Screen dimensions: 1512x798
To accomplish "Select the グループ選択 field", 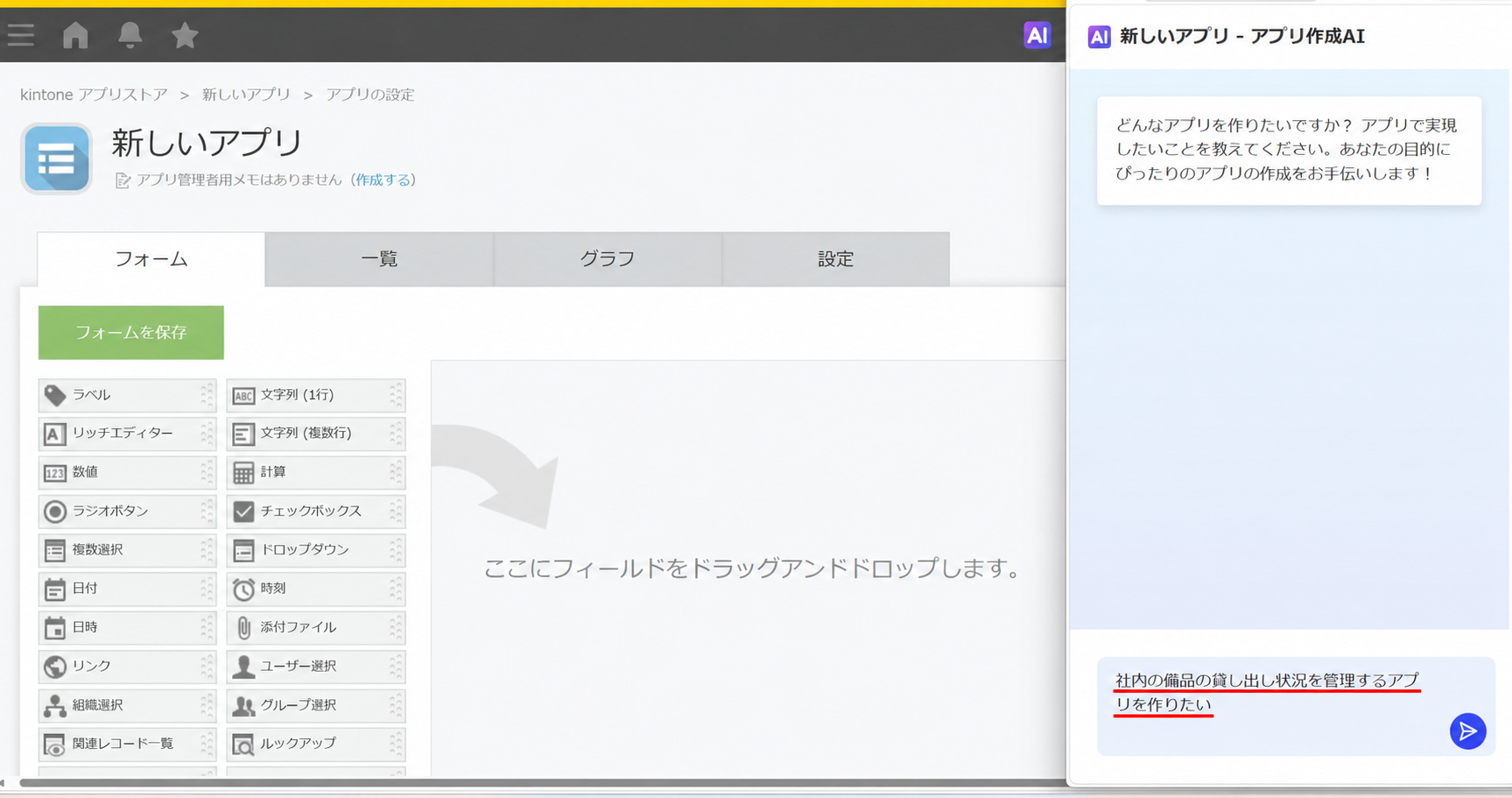I will point(315,705).
